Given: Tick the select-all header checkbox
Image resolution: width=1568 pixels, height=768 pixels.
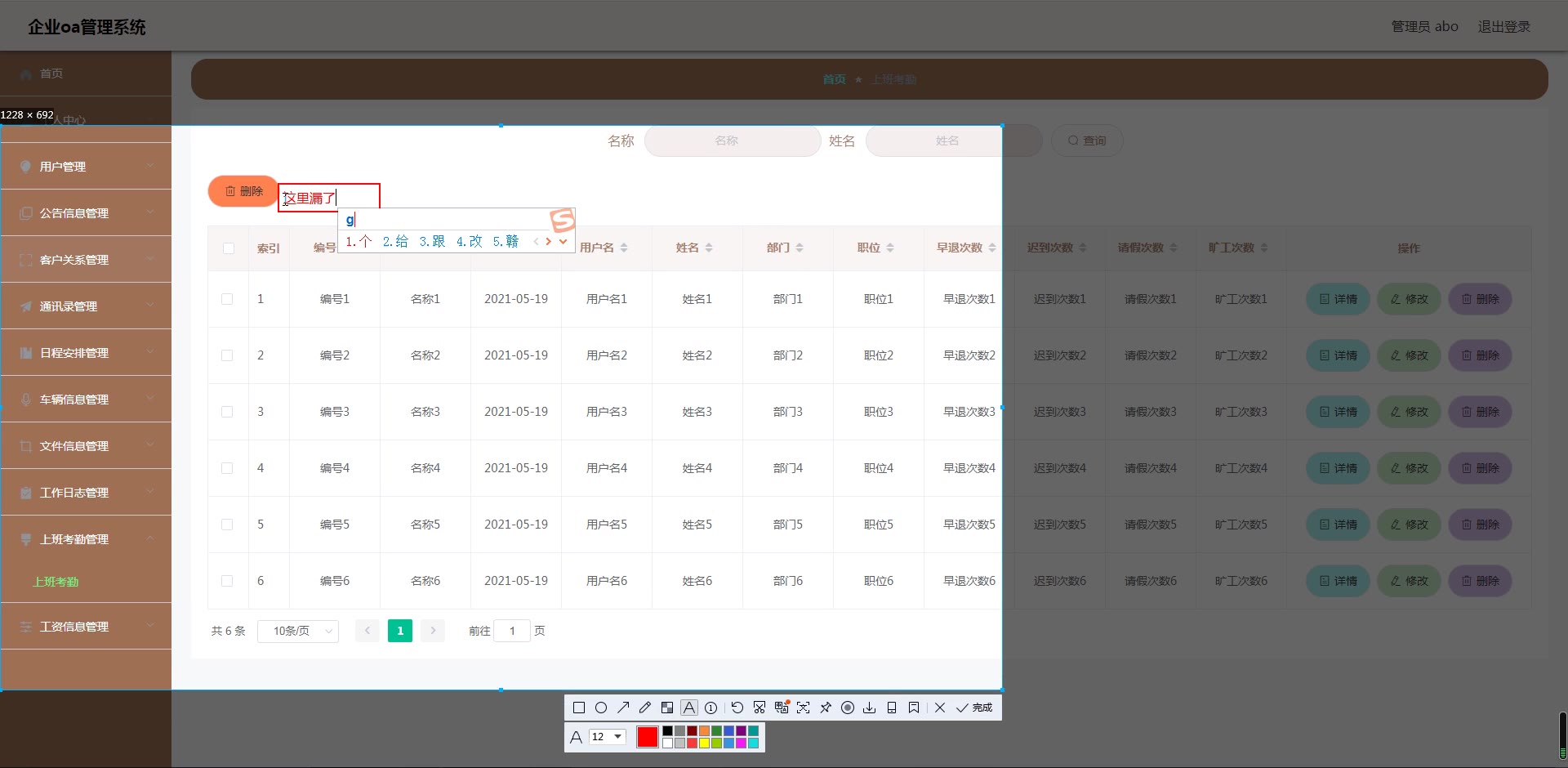Looking at the screenshot, I should pos(228,248).
